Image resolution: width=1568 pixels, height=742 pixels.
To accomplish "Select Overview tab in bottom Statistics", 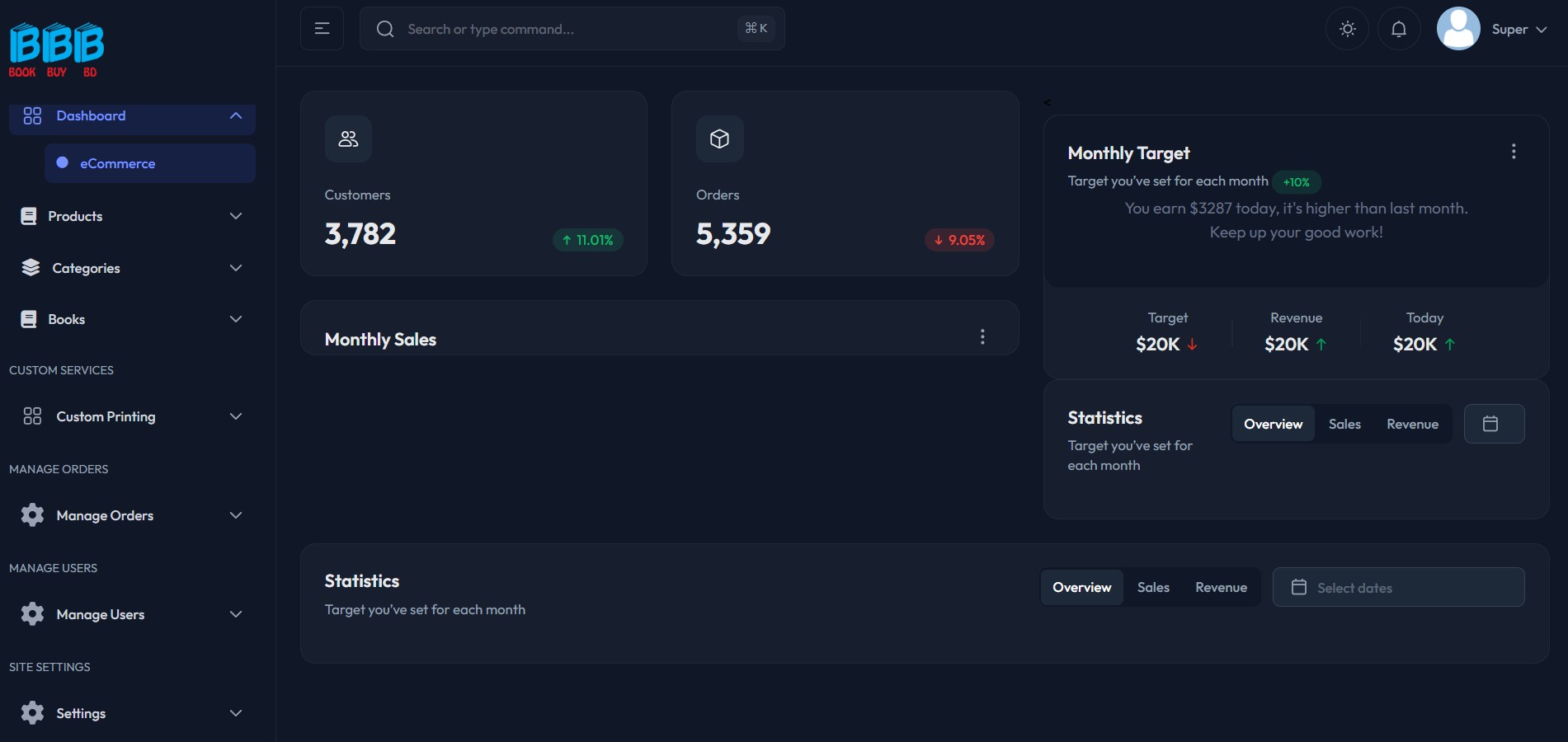I will coord(1081,588).
